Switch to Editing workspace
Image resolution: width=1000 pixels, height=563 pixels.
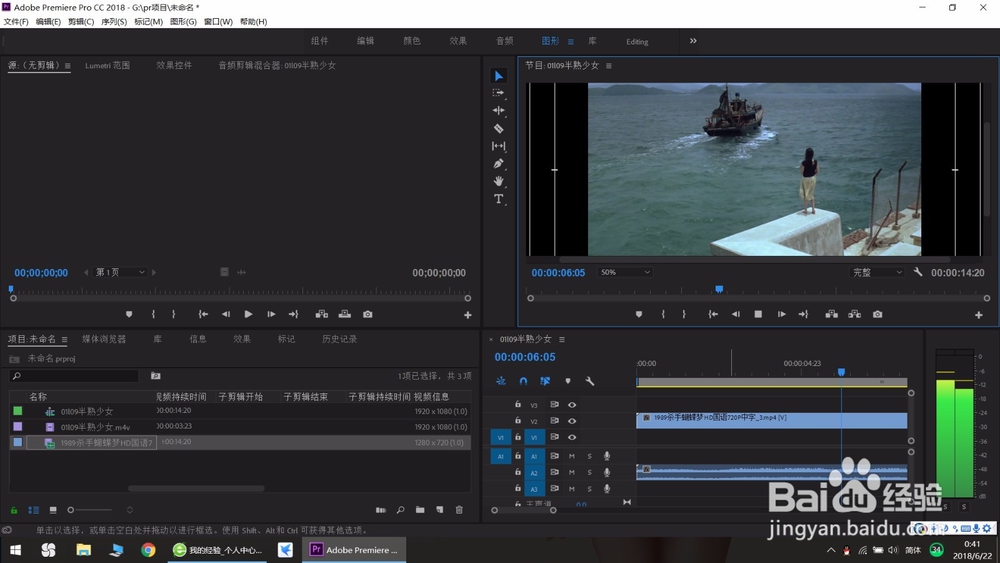(637, 41)
